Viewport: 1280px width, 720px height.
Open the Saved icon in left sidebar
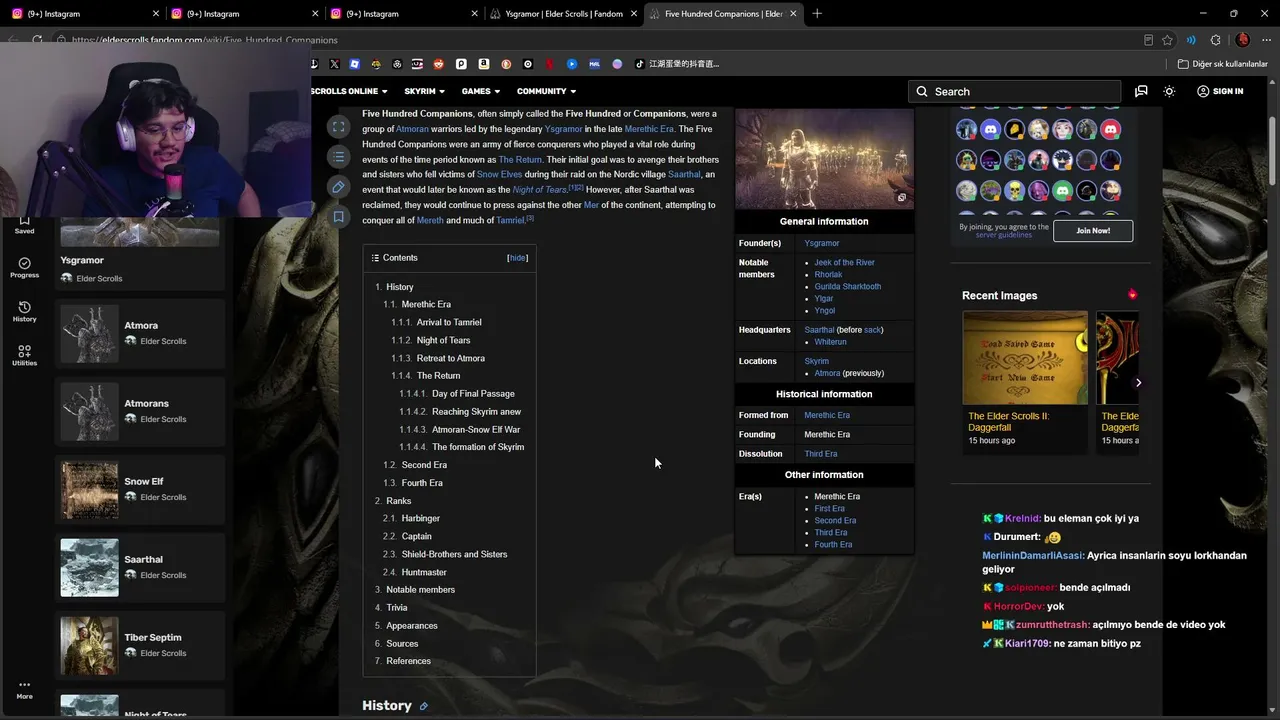[24, 224]
